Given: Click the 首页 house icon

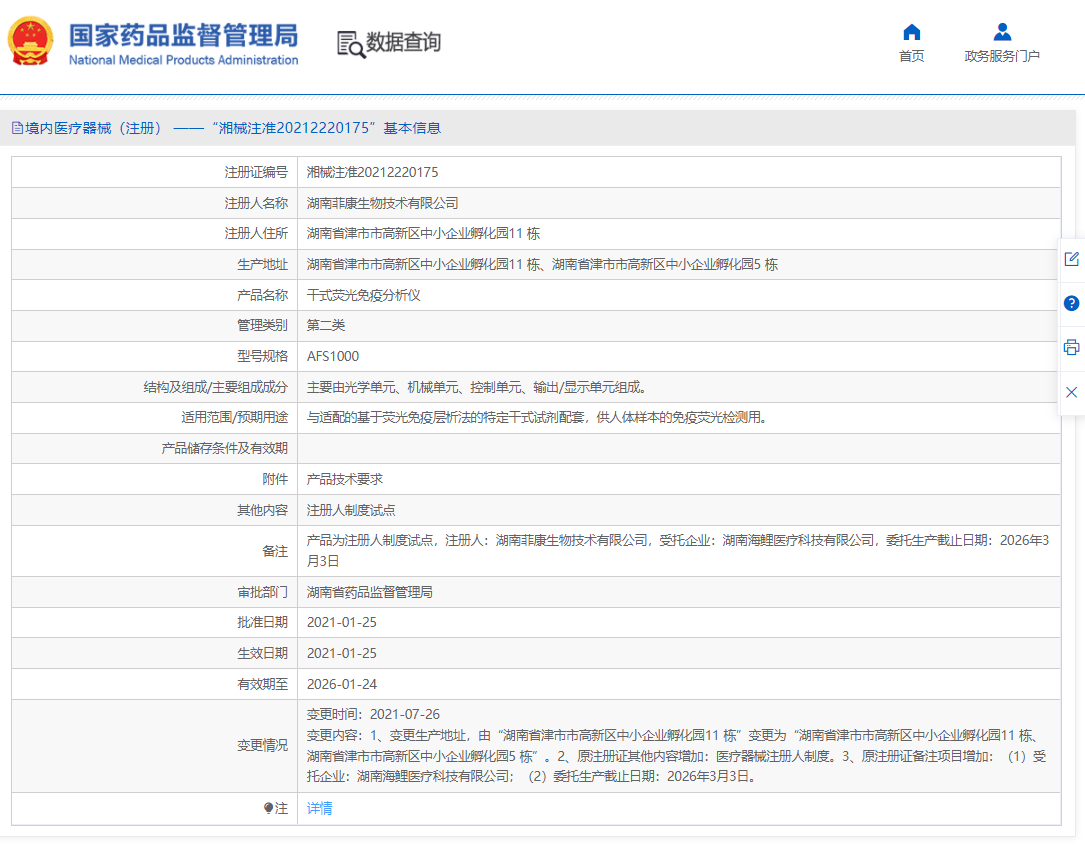Looking at the screenshot, I should pyautogui.click(x=911, y=32).
